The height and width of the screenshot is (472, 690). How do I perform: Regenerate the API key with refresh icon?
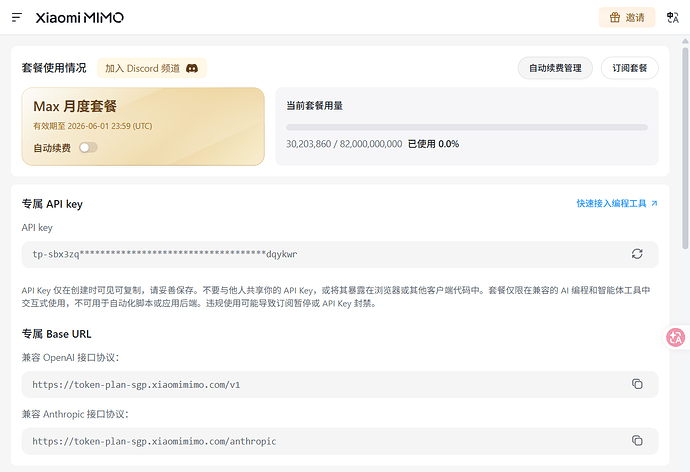pos(637,254)
